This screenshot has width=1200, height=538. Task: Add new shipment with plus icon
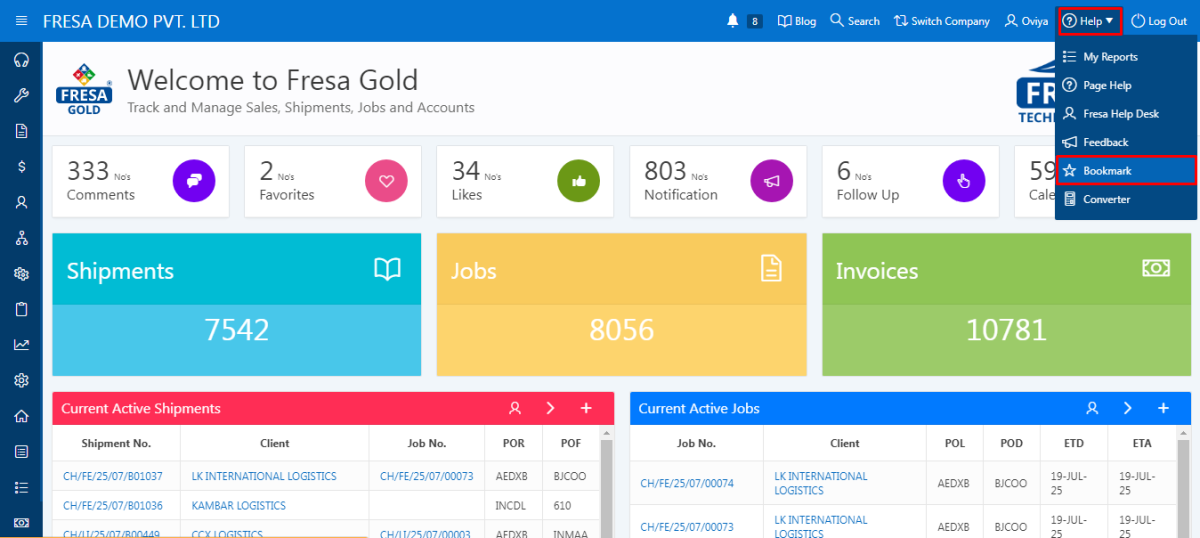pos(586,408)
